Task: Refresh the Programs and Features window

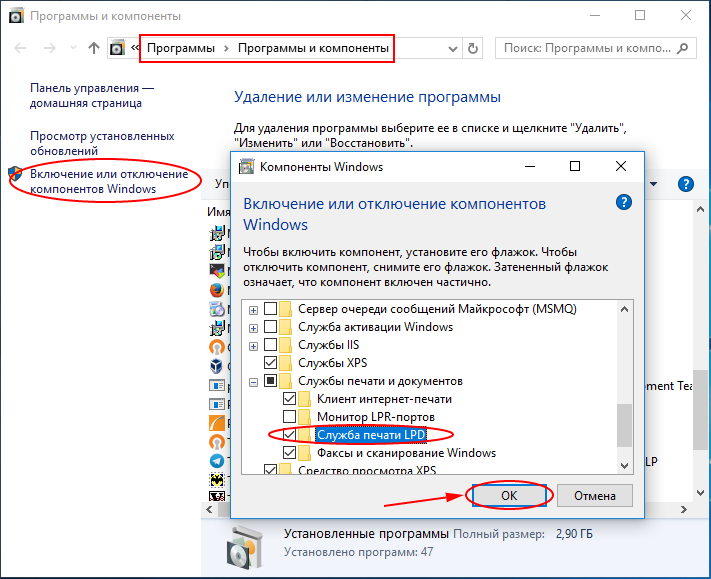Action: click(472, 48)
